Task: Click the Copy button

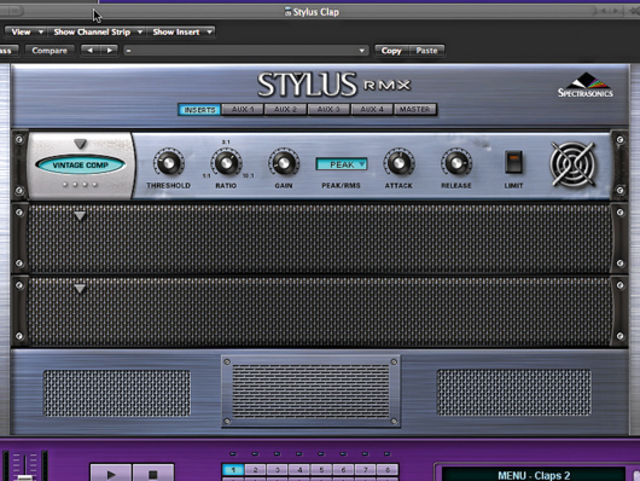Action: 391,51
